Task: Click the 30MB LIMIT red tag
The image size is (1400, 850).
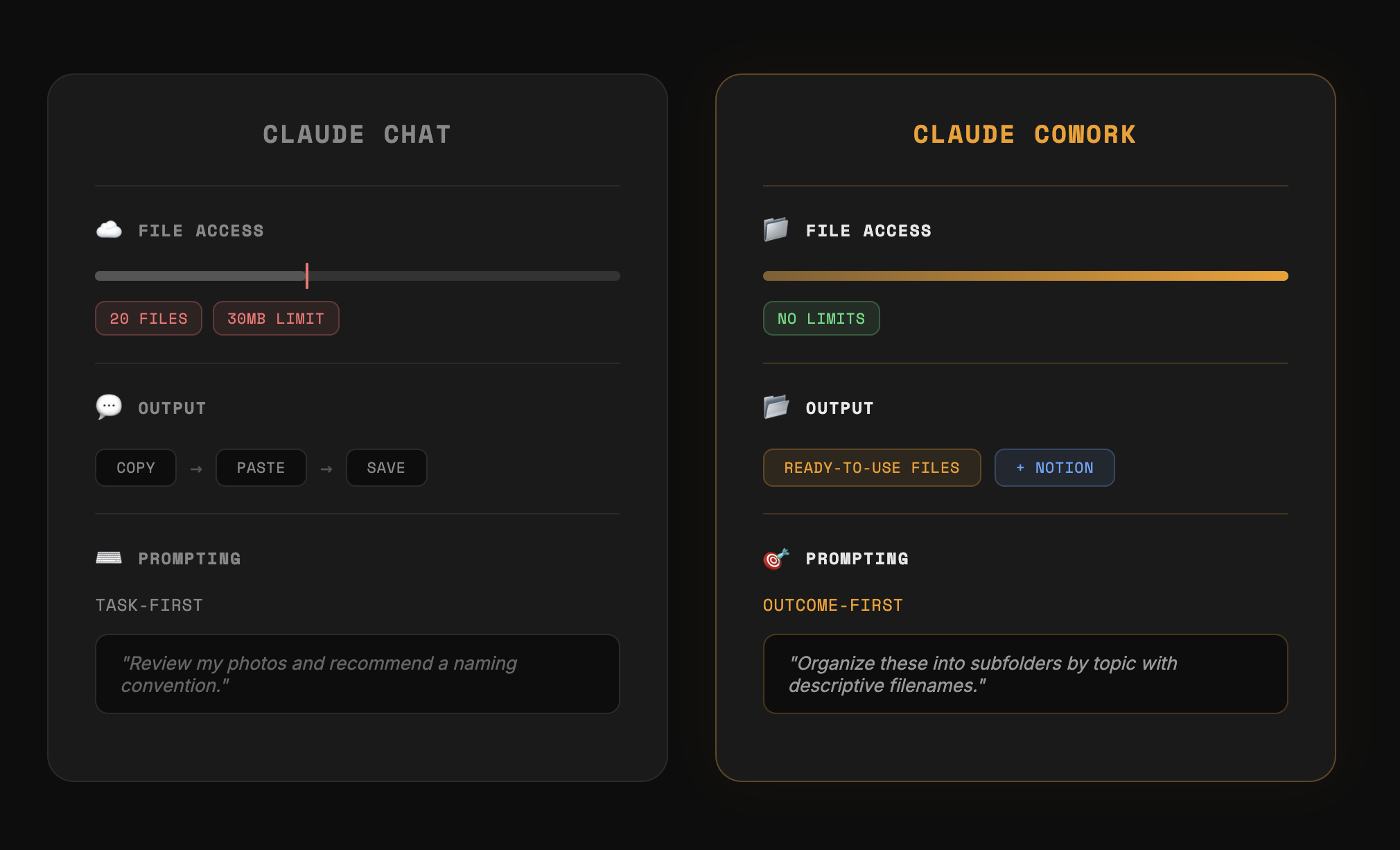Action: click(276, 318)
